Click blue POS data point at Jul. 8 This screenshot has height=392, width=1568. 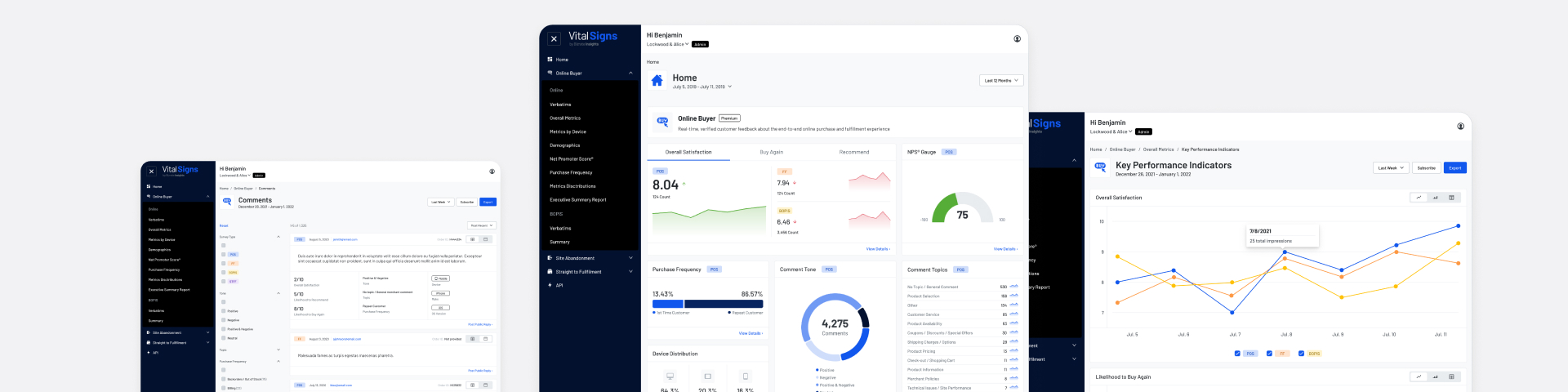pyautogui.click(x=1285, y=252)
